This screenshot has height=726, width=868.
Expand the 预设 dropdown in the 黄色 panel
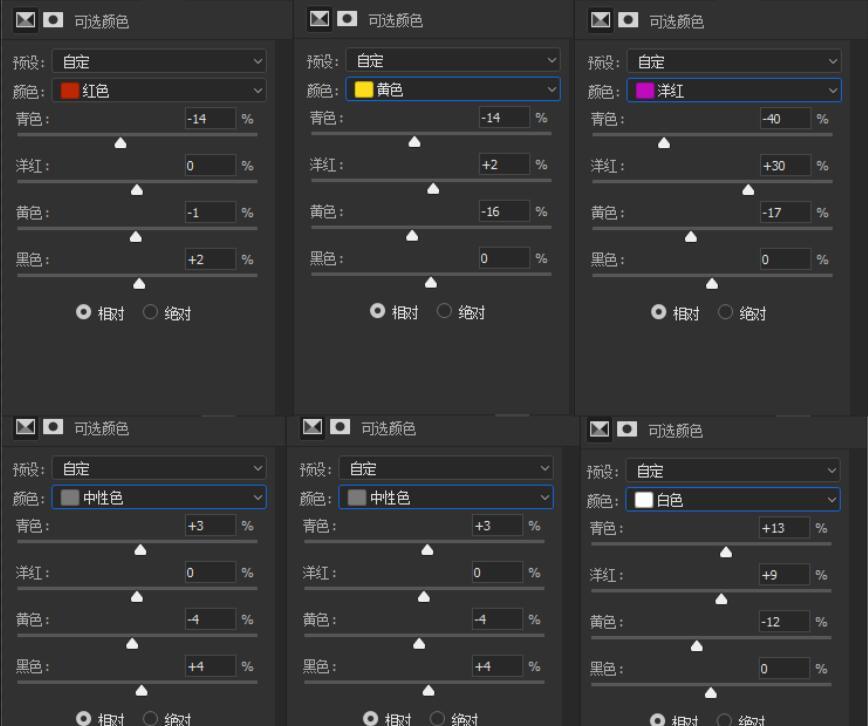tap(453, 61)
